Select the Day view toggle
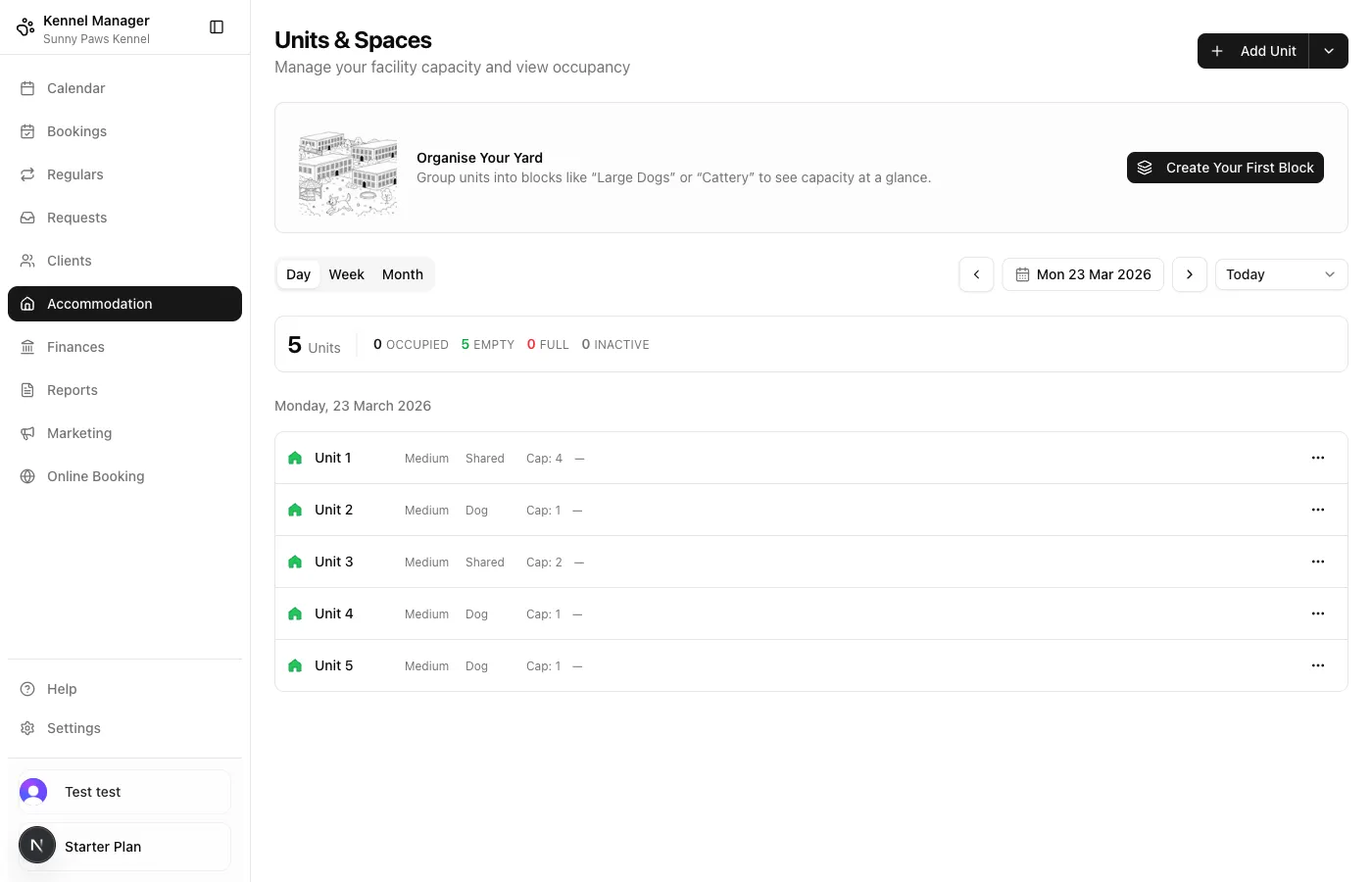Image resolution: width=1372 pixels, height=882 pixels. 298,274
